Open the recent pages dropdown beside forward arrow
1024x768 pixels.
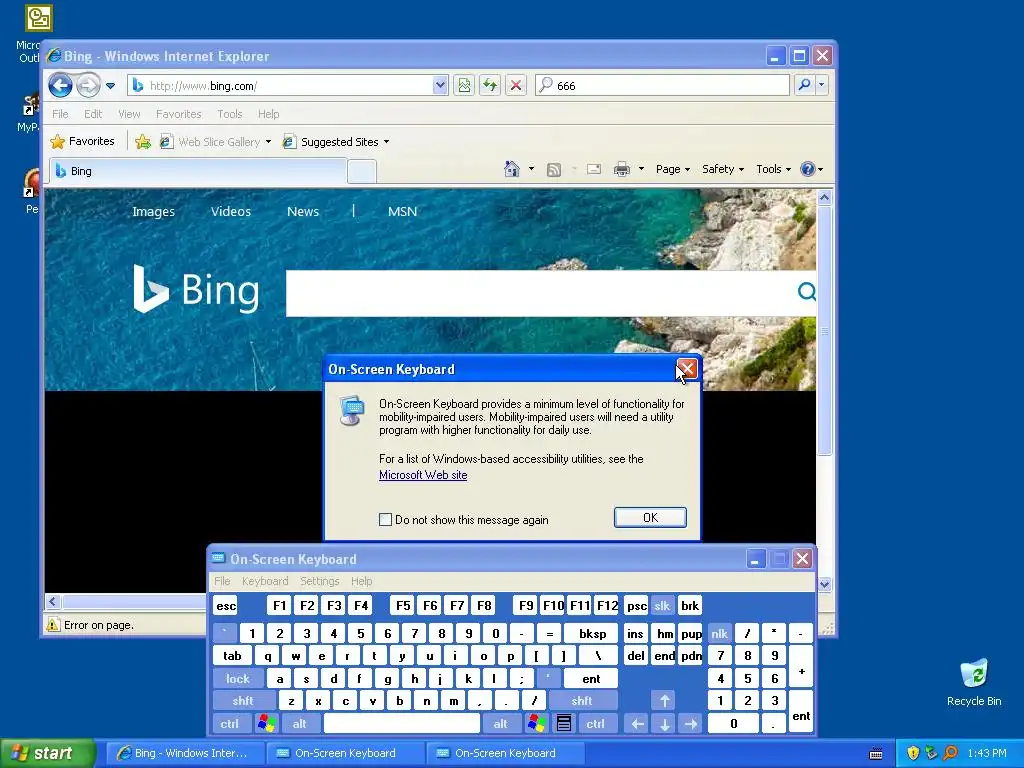pos(110,86)
